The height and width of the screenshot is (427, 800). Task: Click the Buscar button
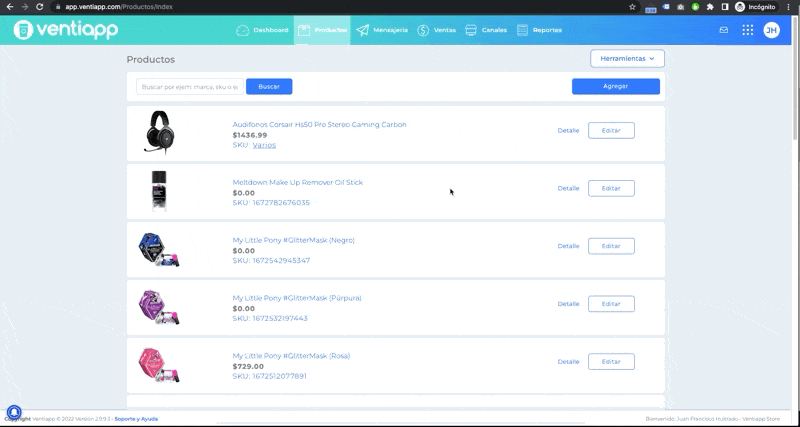269,87
